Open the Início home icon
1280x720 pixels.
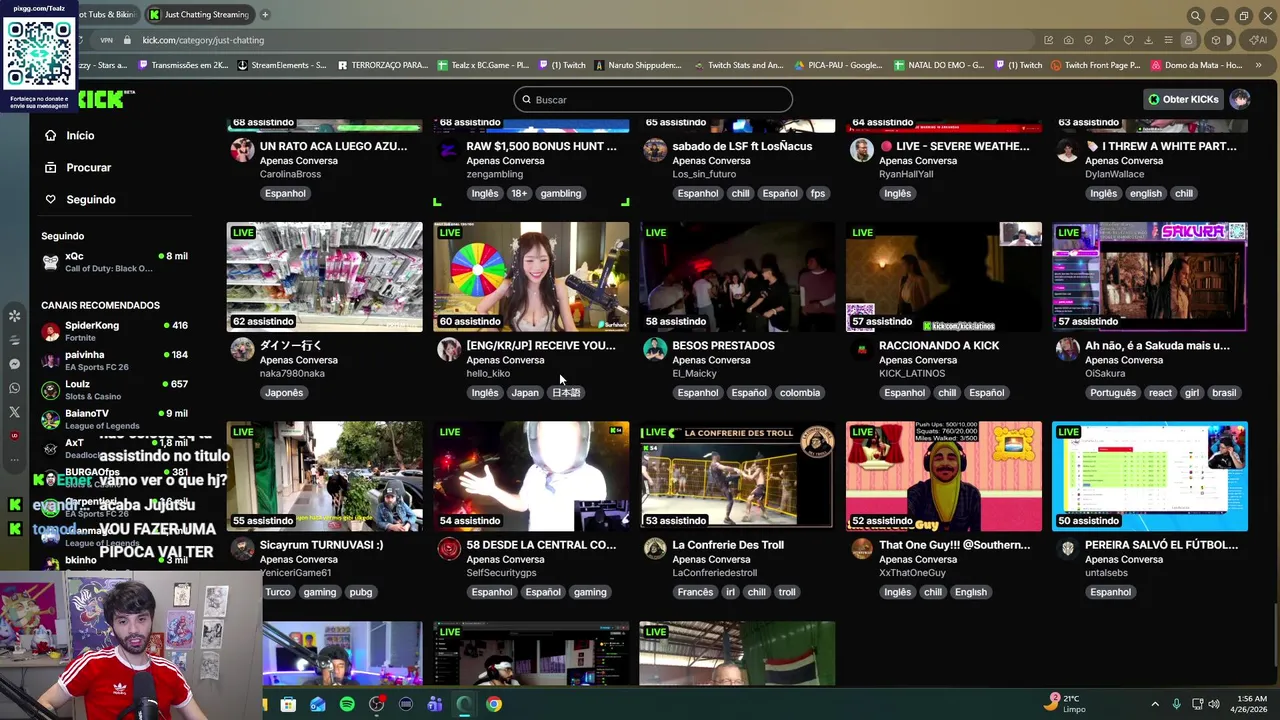(51, 136)
